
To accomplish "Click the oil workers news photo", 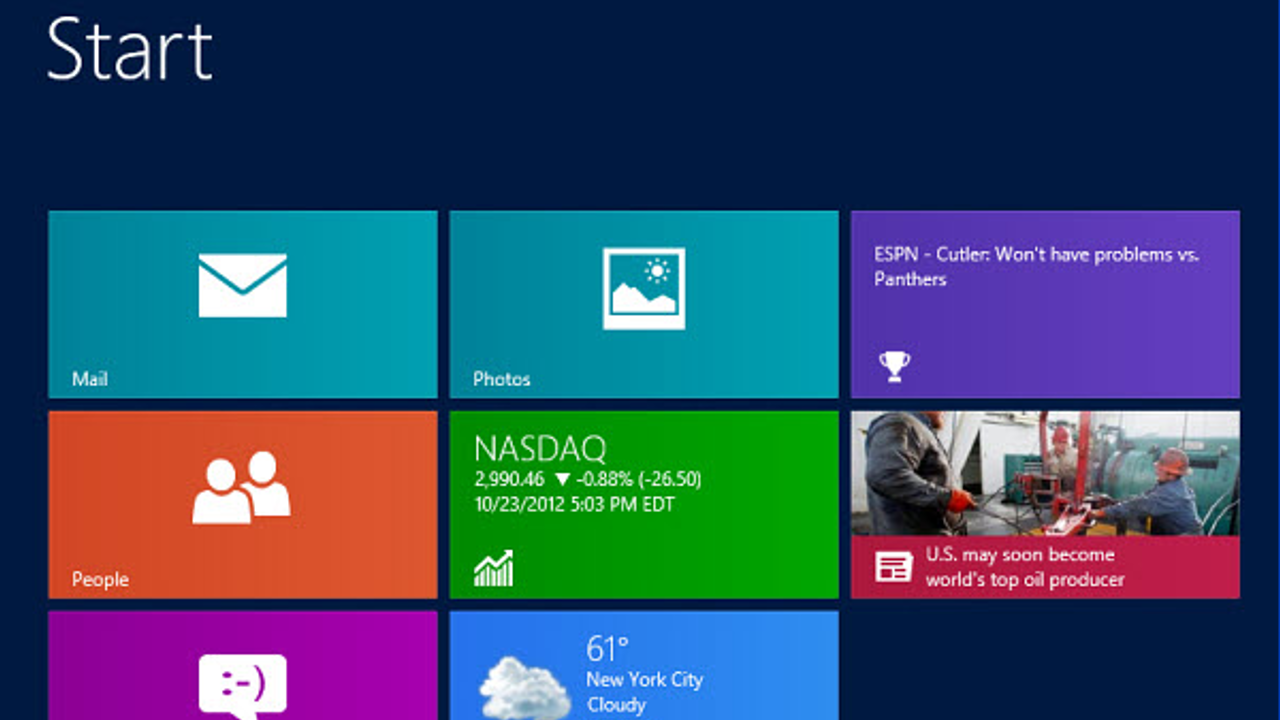I will [1045, 473].
